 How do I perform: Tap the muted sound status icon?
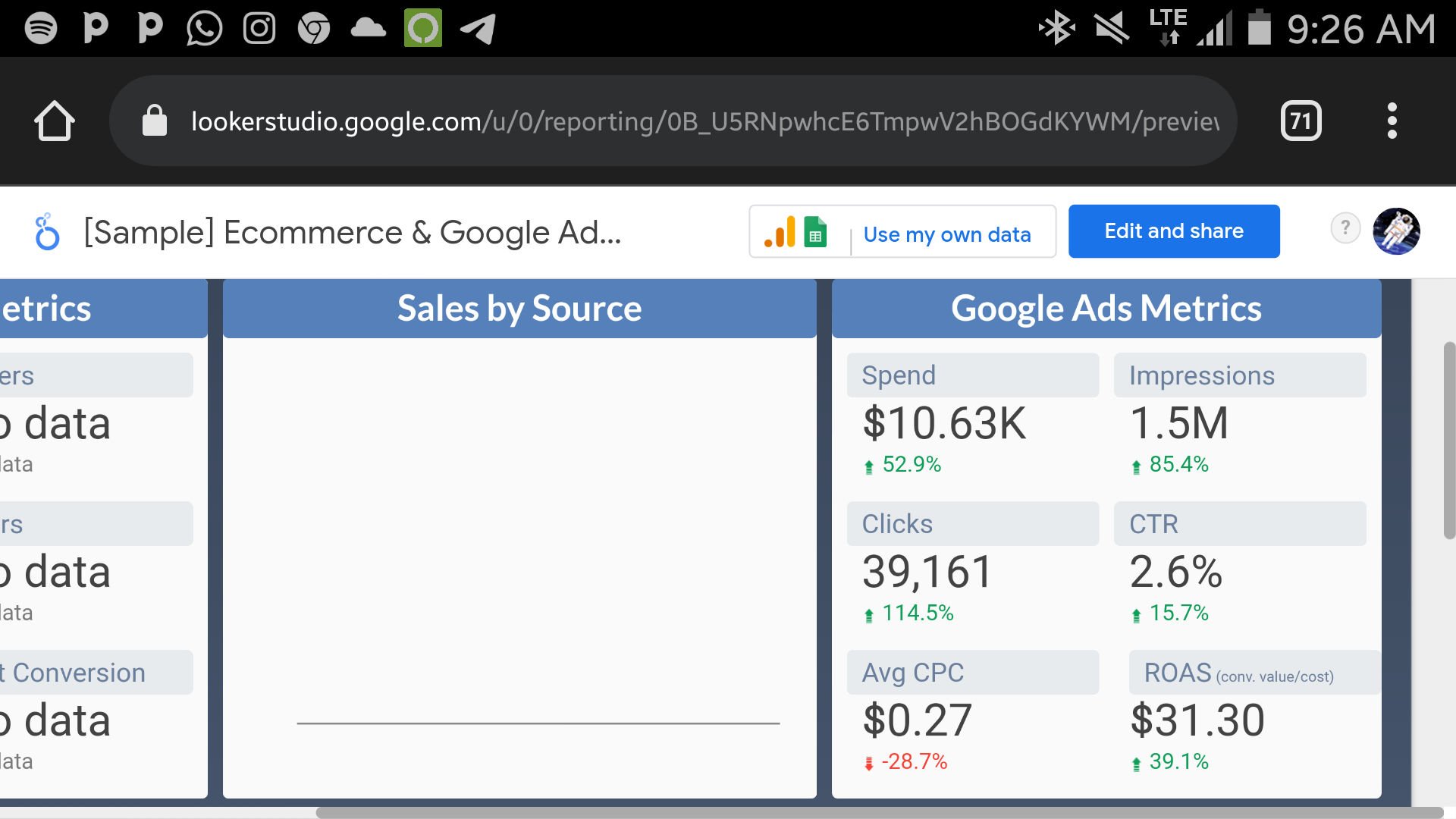pos(1112,29)
